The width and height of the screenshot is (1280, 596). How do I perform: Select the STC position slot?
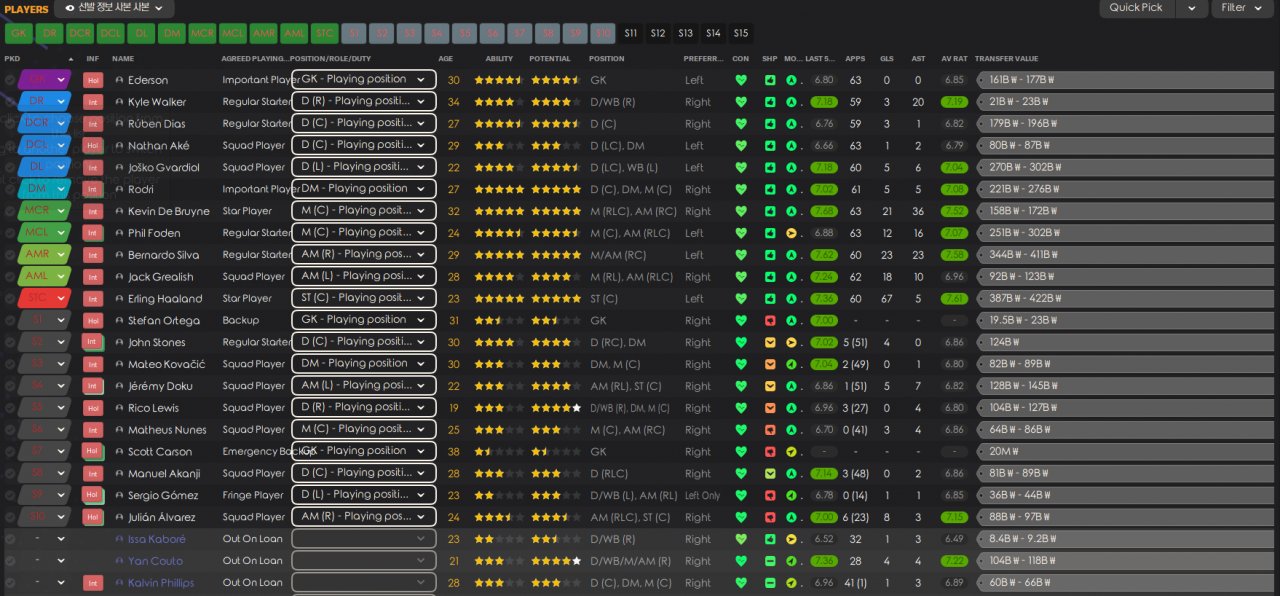click(323, 33)
